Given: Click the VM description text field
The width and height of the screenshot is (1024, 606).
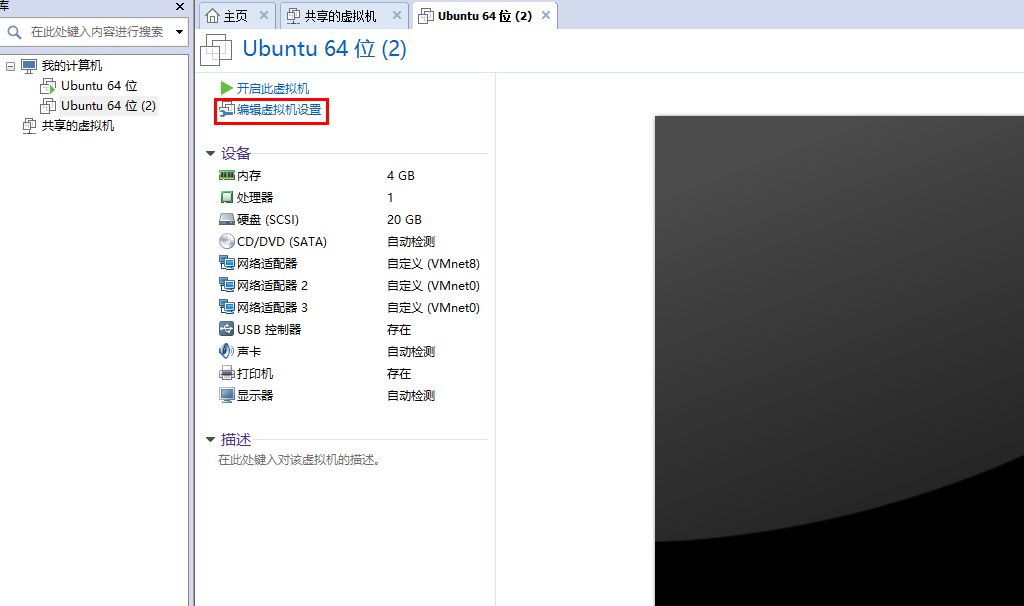Looking at the screenshot, I should [x=299, y=460].
